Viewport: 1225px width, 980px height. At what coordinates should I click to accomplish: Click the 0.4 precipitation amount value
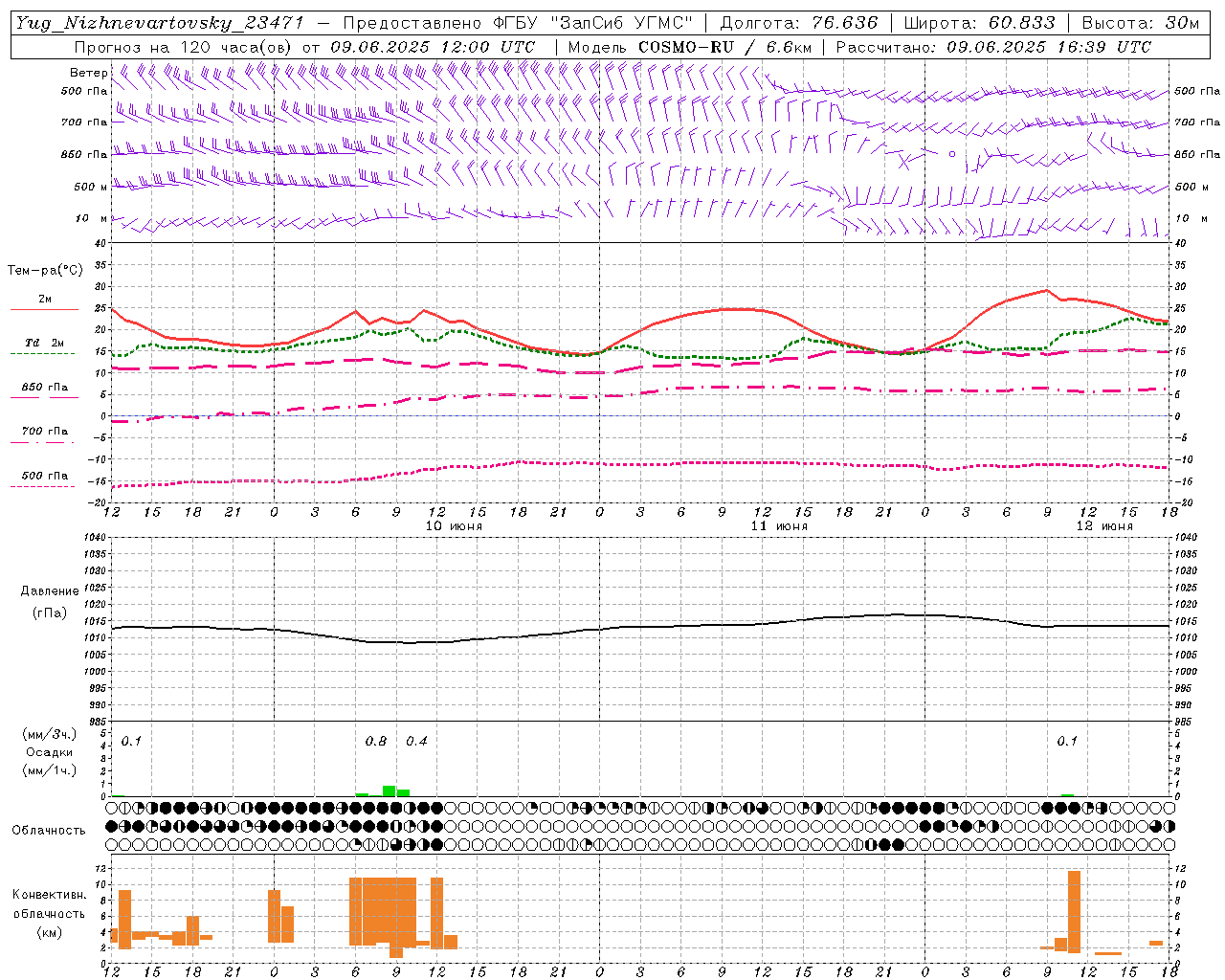click(x=416, y=742)
